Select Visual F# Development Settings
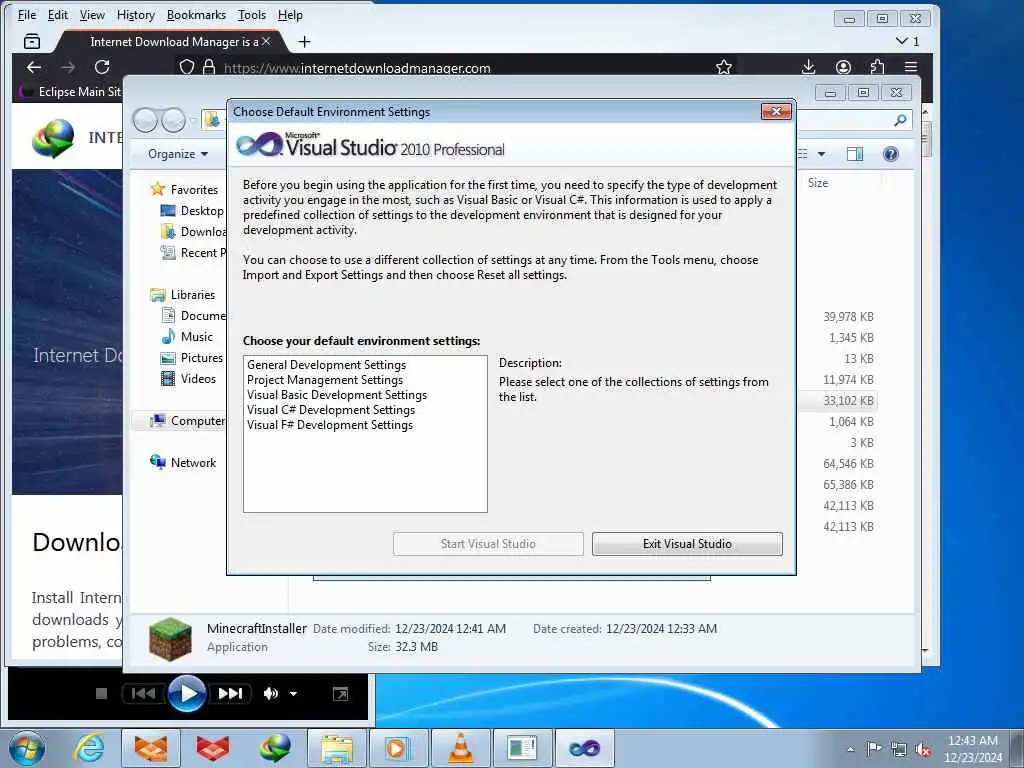Image resolution: width=1024 pixels, height=768 pixels. point(330,425)
